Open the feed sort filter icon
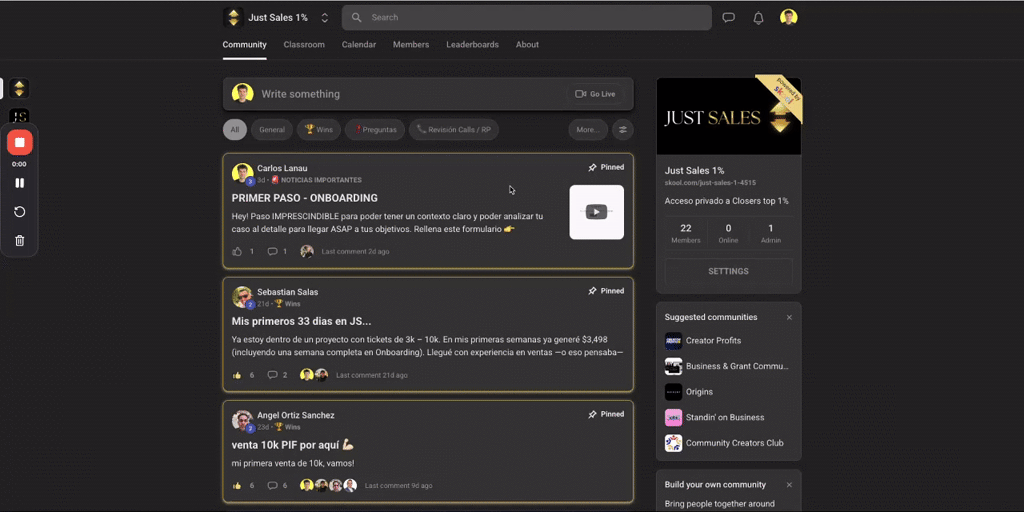 point(622,129)
